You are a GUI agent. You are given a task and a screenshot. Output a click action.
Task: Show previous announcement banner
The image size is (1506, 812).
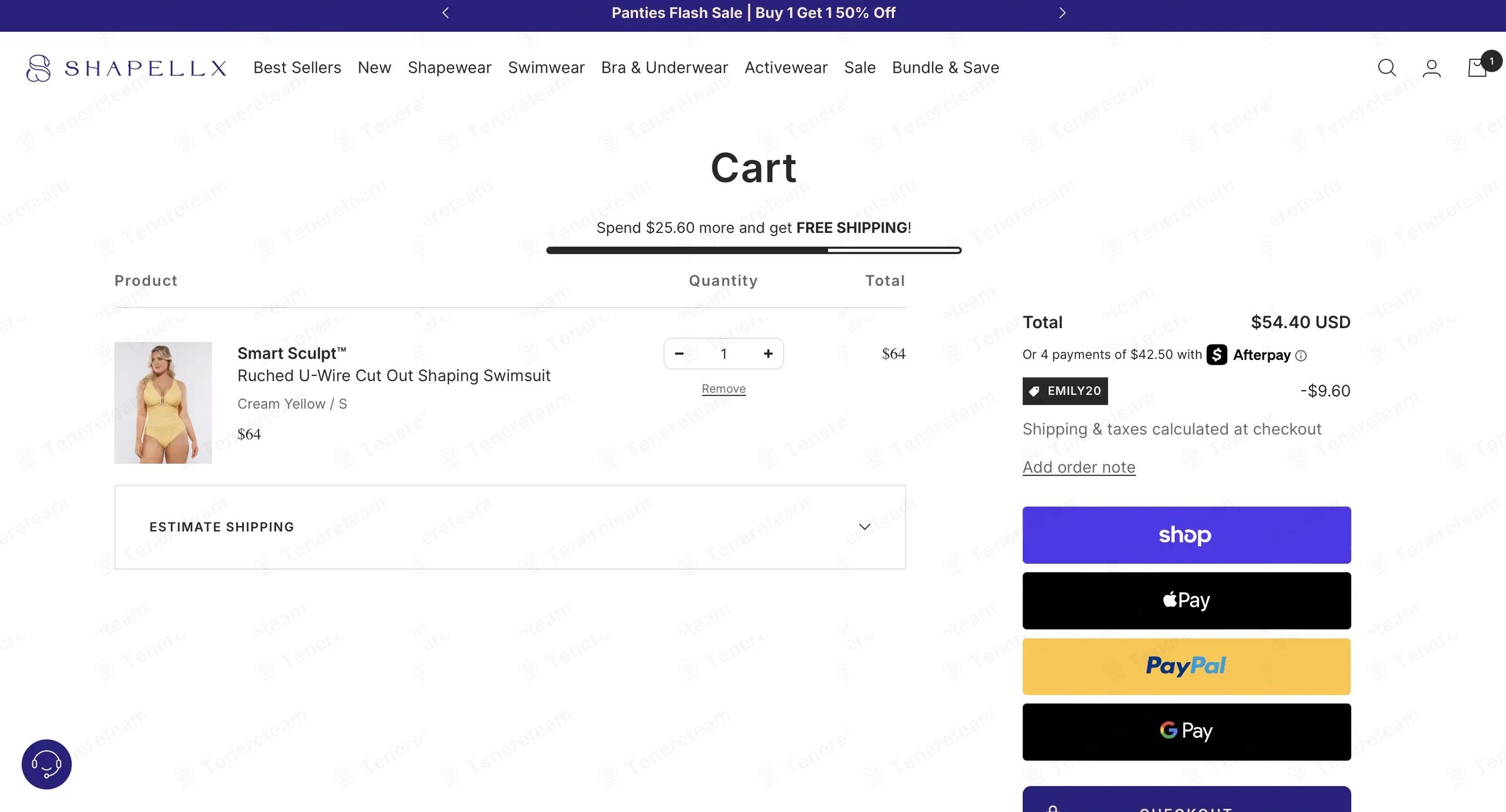[445, 13]
